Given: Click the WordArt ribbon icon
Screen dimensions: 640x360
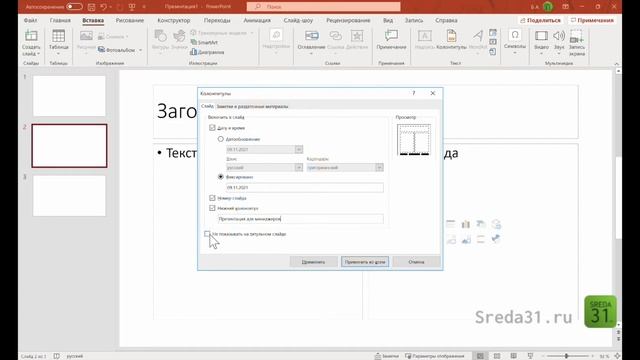Looking at the screenshot, I should click(x=478, y=36).
